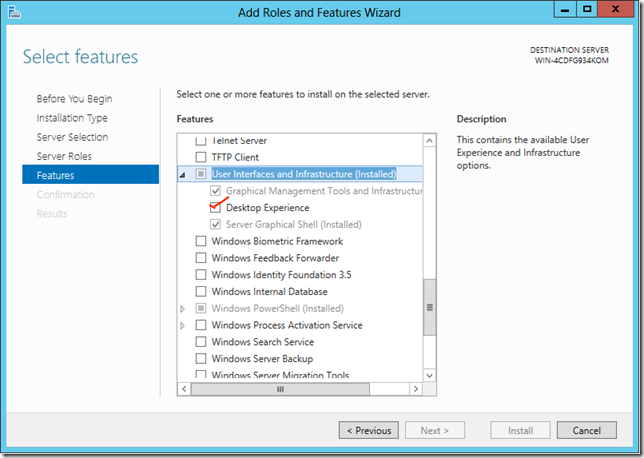The height and width of the screenshot is (458, 644).
Task: Click Server Graphical Shell (Installed) row
Action: pos(294,225)
